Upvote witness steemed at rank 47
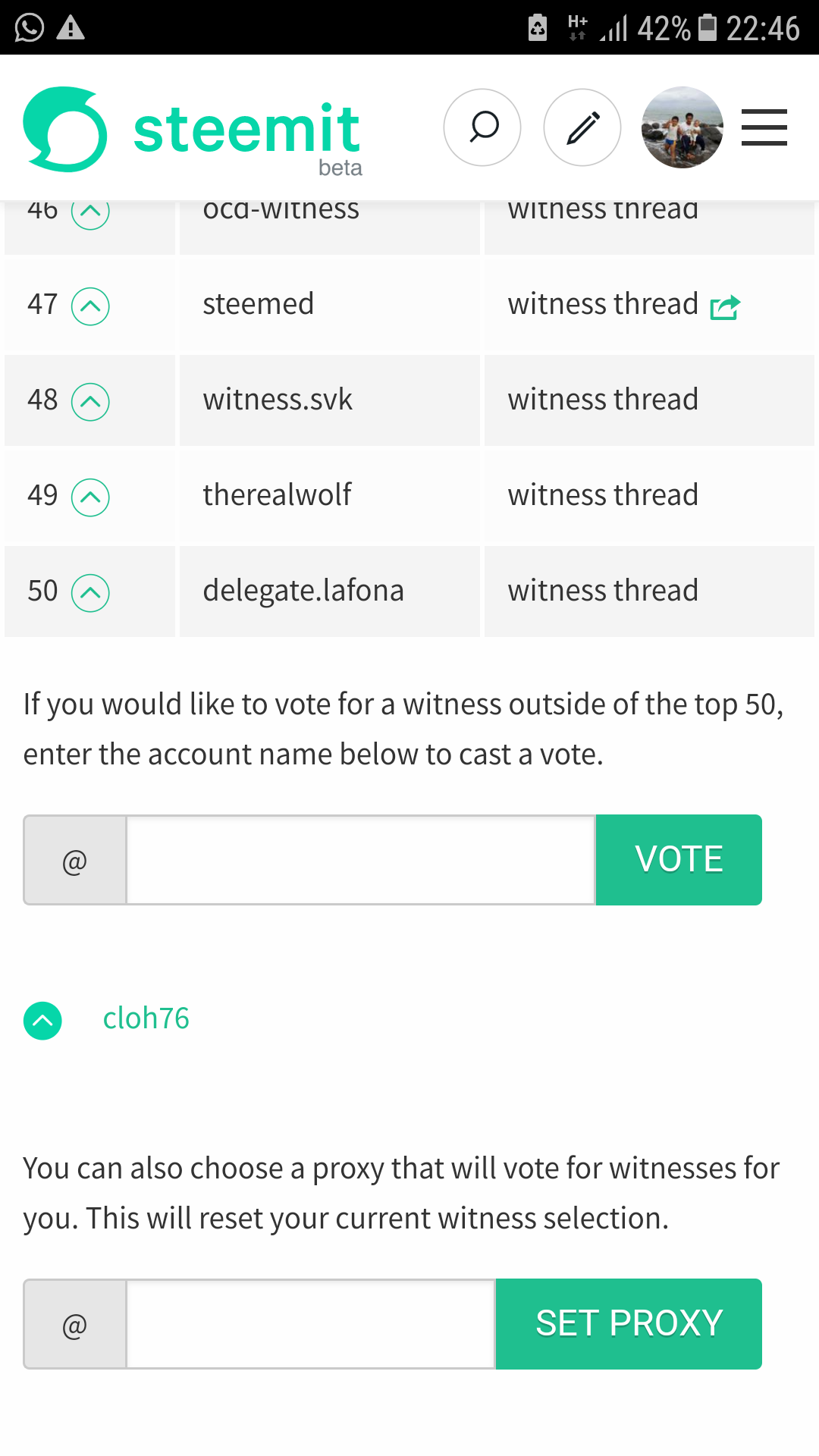This screenshot has width=819, height=1456. (90, 306)
